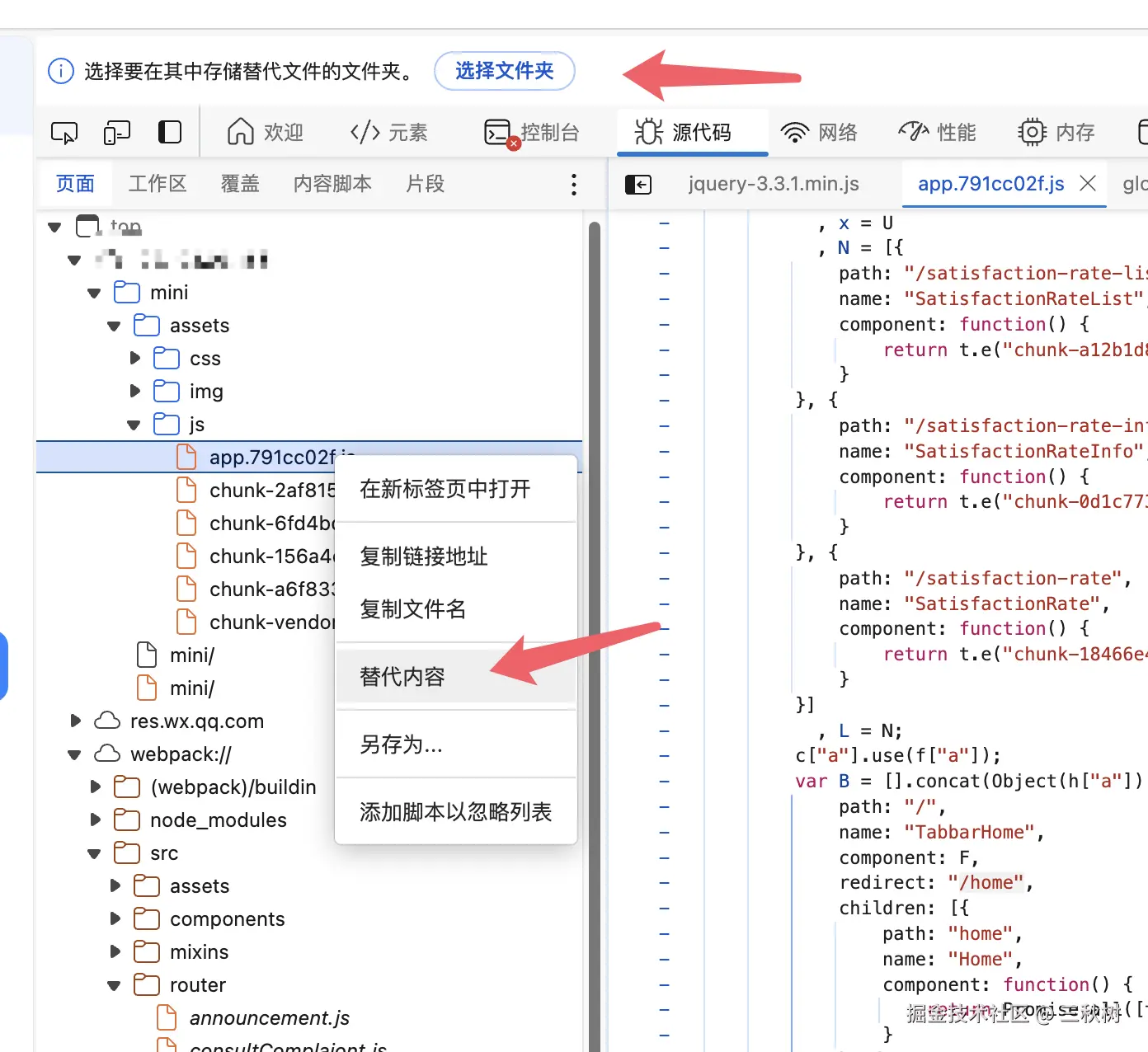The width and height of the screenshot is (1148, 1052).
Task: Click the node_modules folder icon
Action: 127,820
